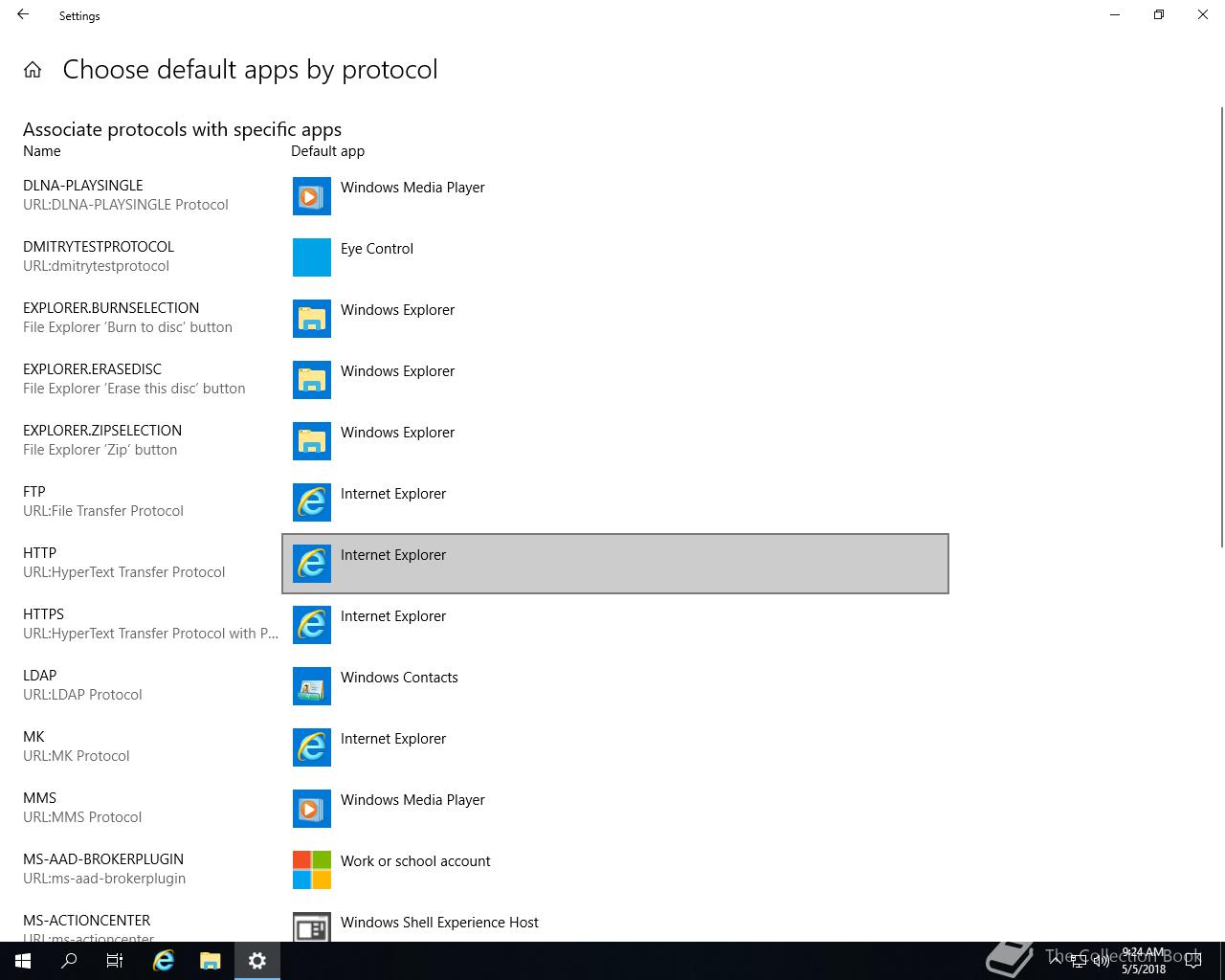This screenshot has width=1225, height=980.
Task: Click the vertical scrollbar thumb
Action: pyautogui.click(x=1221, y=325)
